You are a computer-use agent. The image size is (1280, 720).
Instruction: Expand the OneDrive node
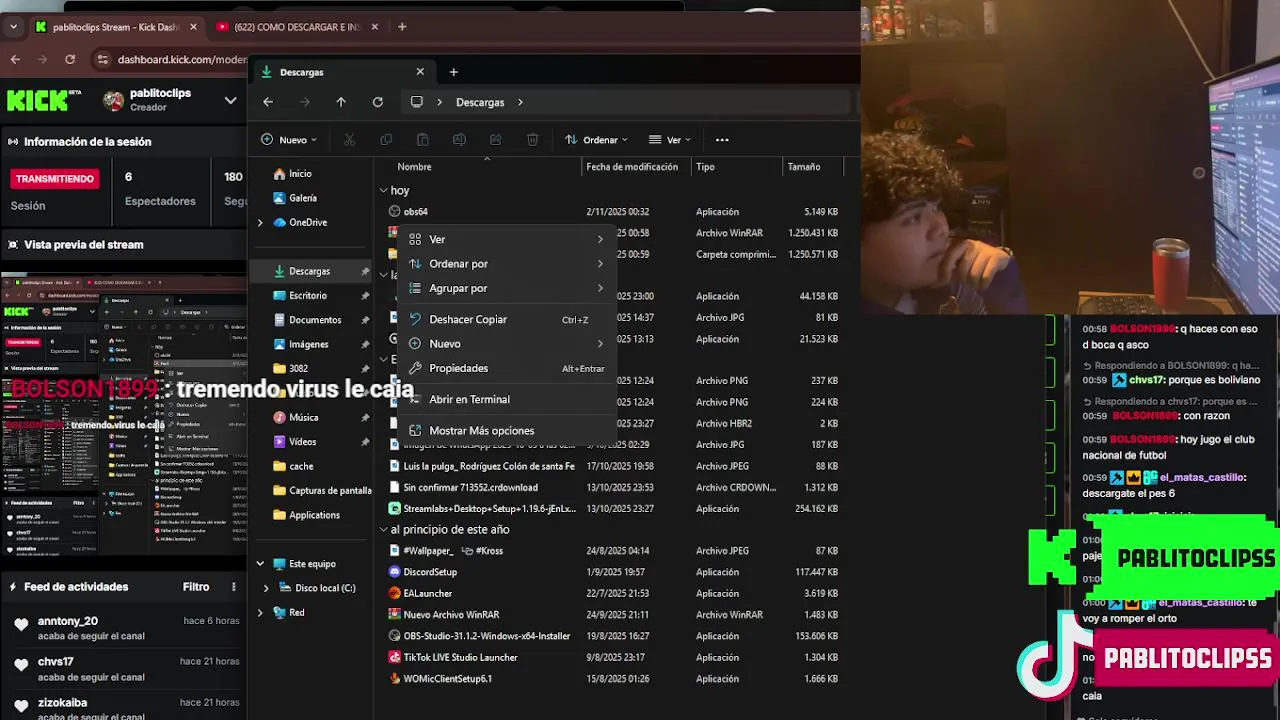click(260, 222)
